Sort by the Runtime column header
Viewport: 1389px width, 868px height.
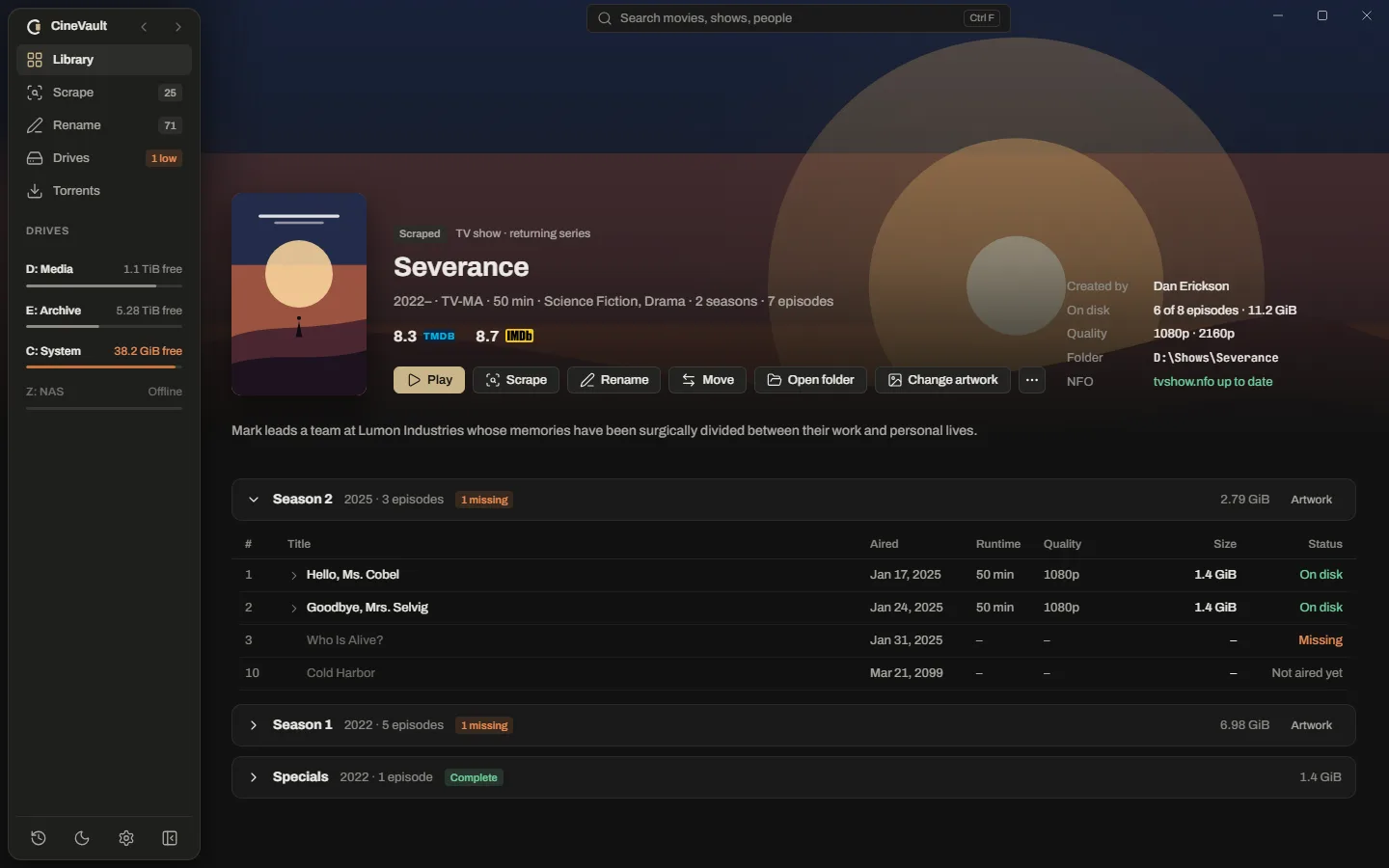point(998,544)
